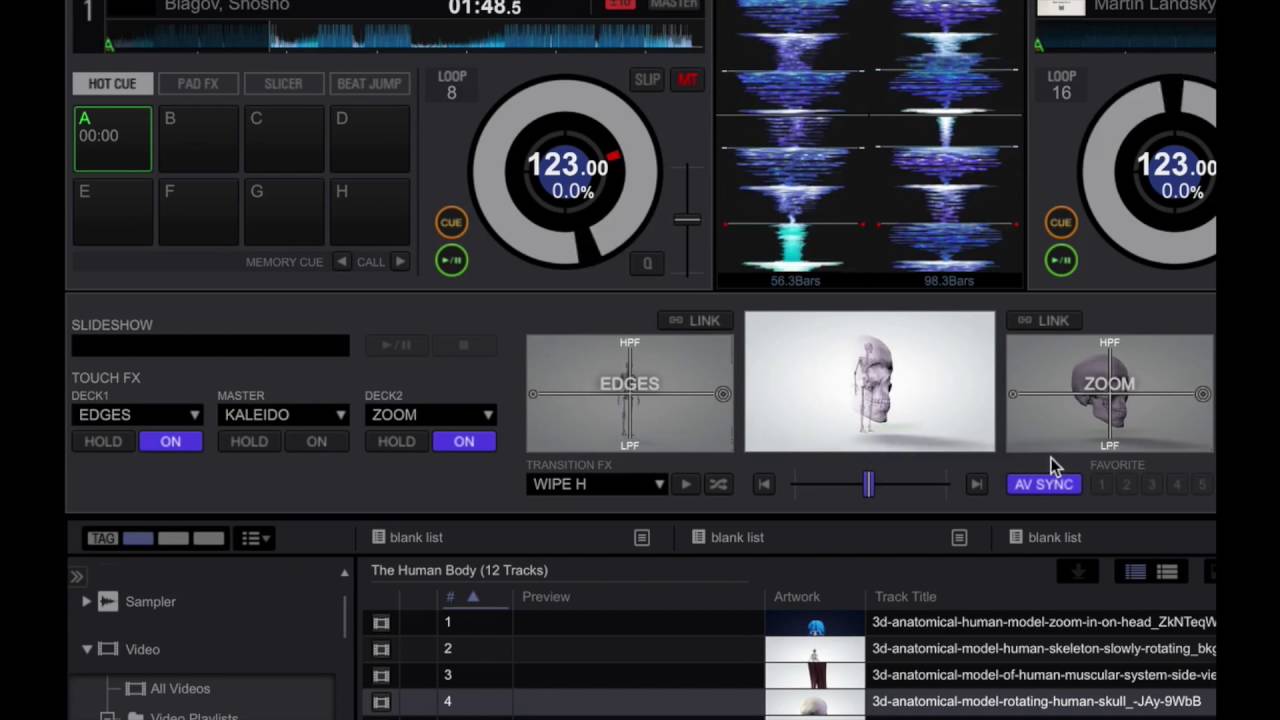This screenshot has width=1280, height=720.
Task: Click the left LINK button above EDGES pad
Action: coord(695,321)
